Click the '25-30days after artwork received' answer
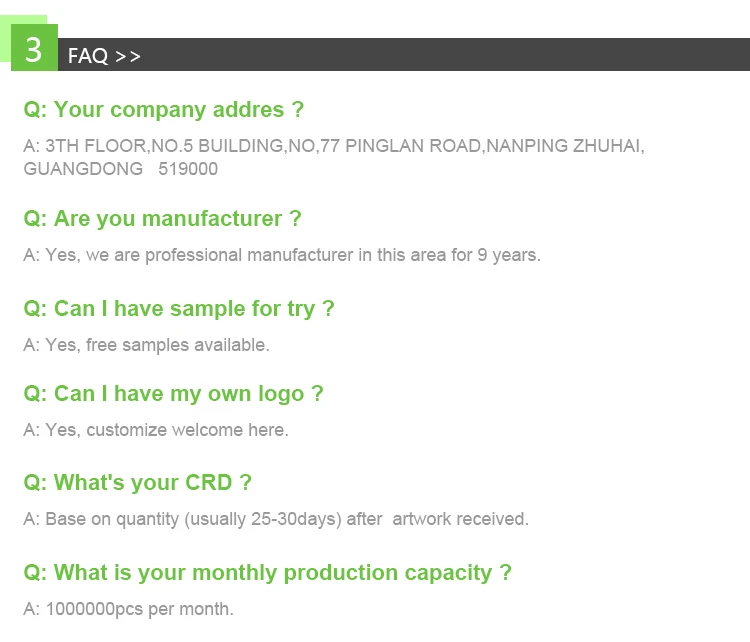Image resolution: width=750 pixels, height=642 pixels. click(x=276, y=519)
